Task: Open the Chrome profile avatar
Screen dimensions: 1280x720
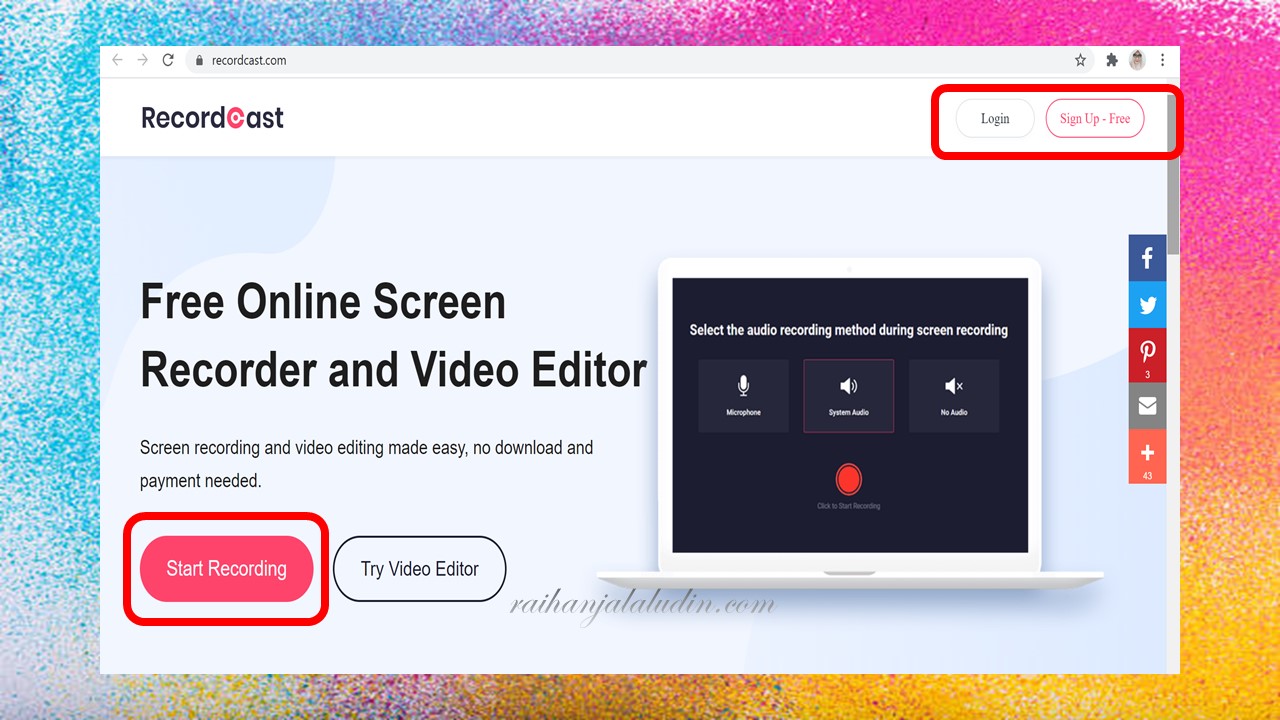Action: 1137,60
